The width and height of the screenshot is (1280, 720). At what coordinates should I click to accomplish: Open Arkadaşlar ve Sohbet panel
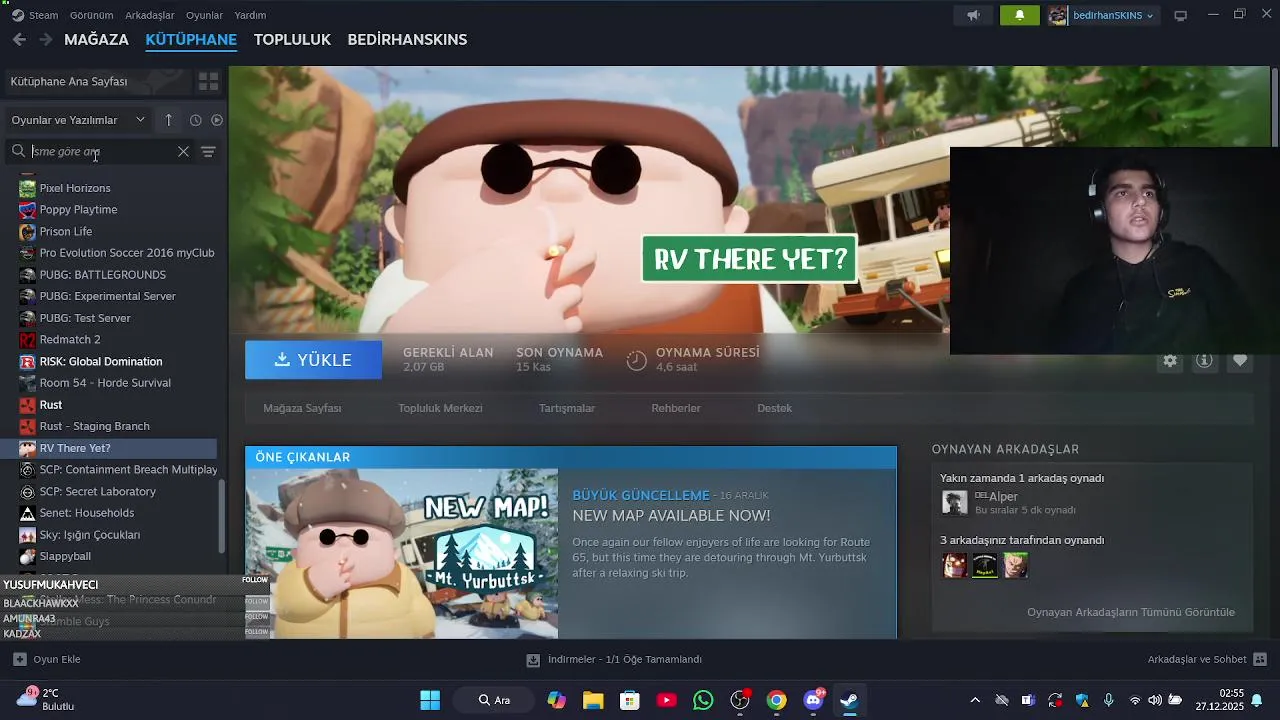click(x=1207, y=660)
